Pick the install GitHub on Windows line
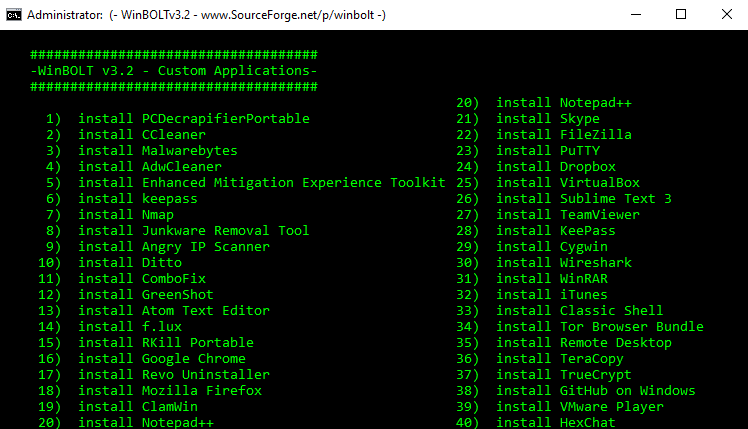 click(597, 391)
